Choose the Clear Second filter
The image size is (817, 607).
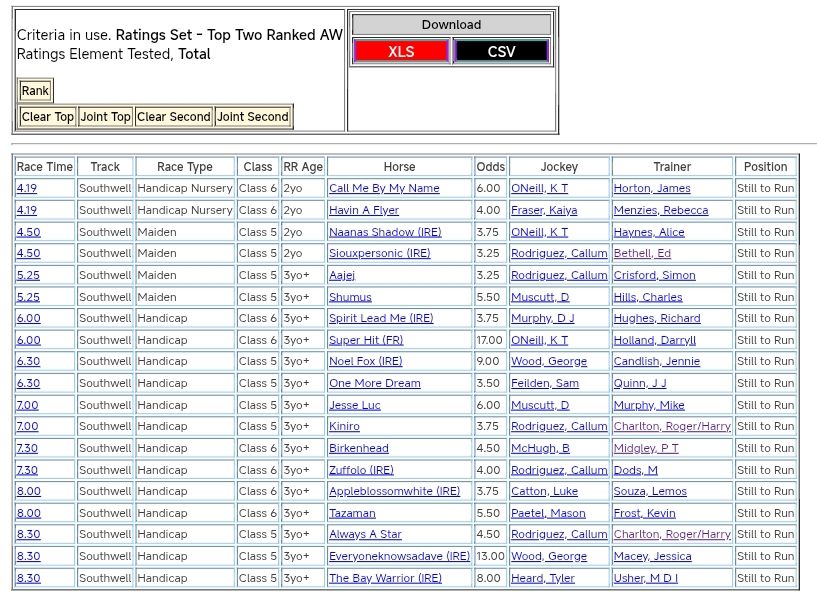click(174, 117)
